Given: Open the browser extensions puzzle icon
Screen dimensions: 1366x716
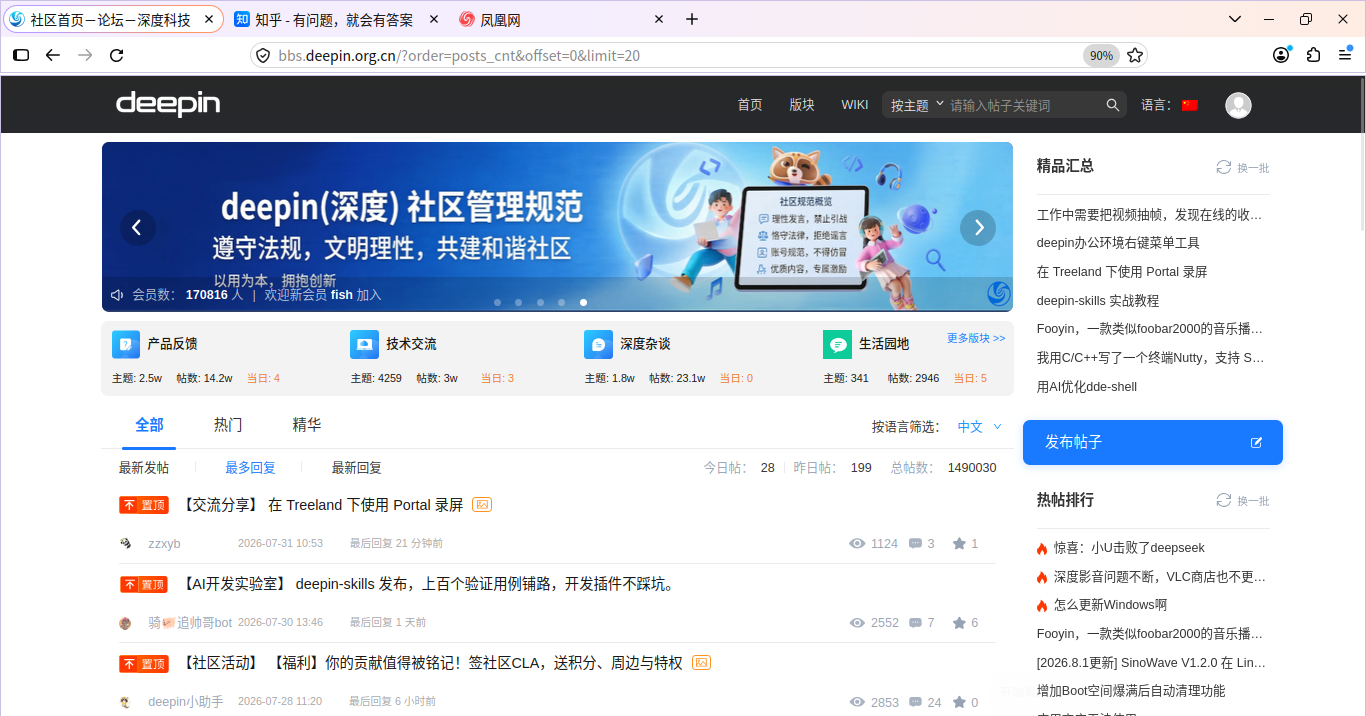Looking at the screenshot, I should [x=1314, y=55].
